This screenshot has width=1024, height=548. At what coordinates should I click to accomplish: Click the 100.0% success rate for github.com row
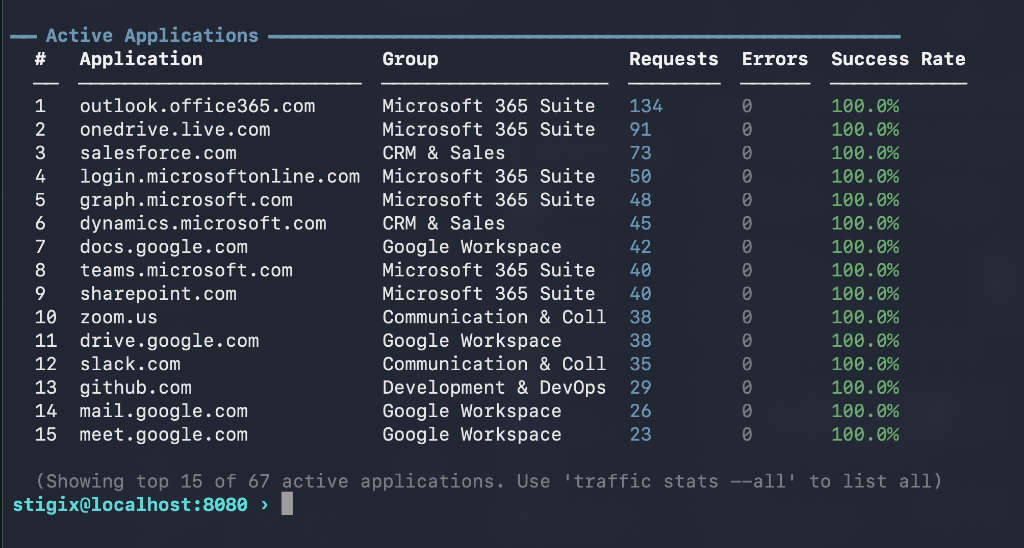[865, 388]
